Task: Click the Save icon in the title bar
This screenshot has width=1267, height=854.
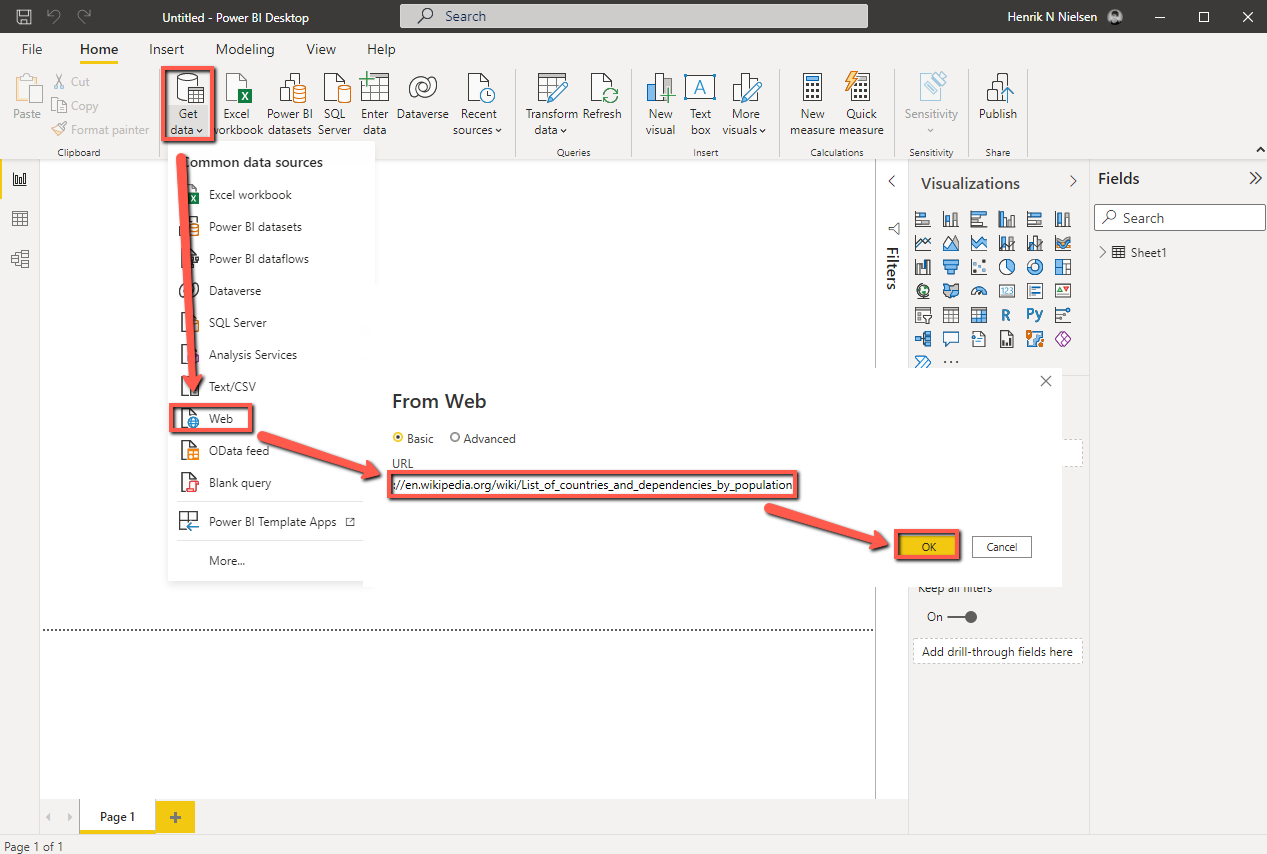Action: pos(24,17)
